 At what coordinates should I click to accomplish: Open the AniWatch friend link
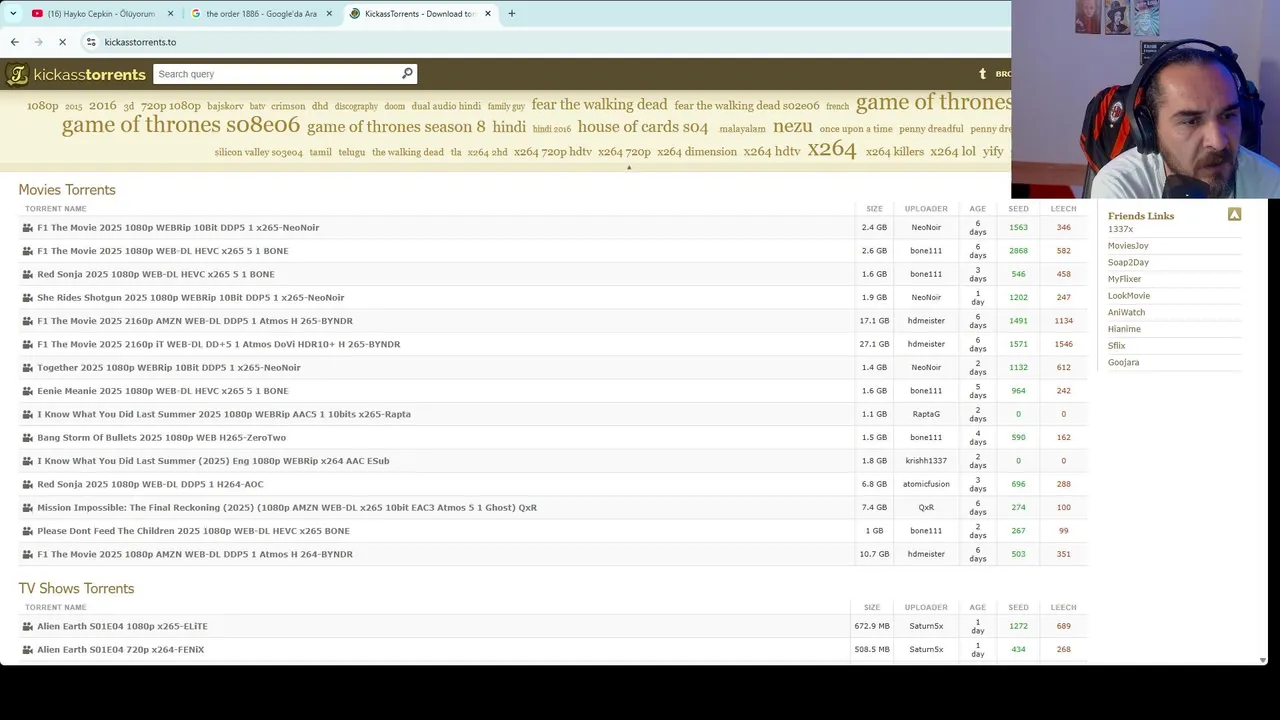pyautogui.click(x=1126, y=313)
